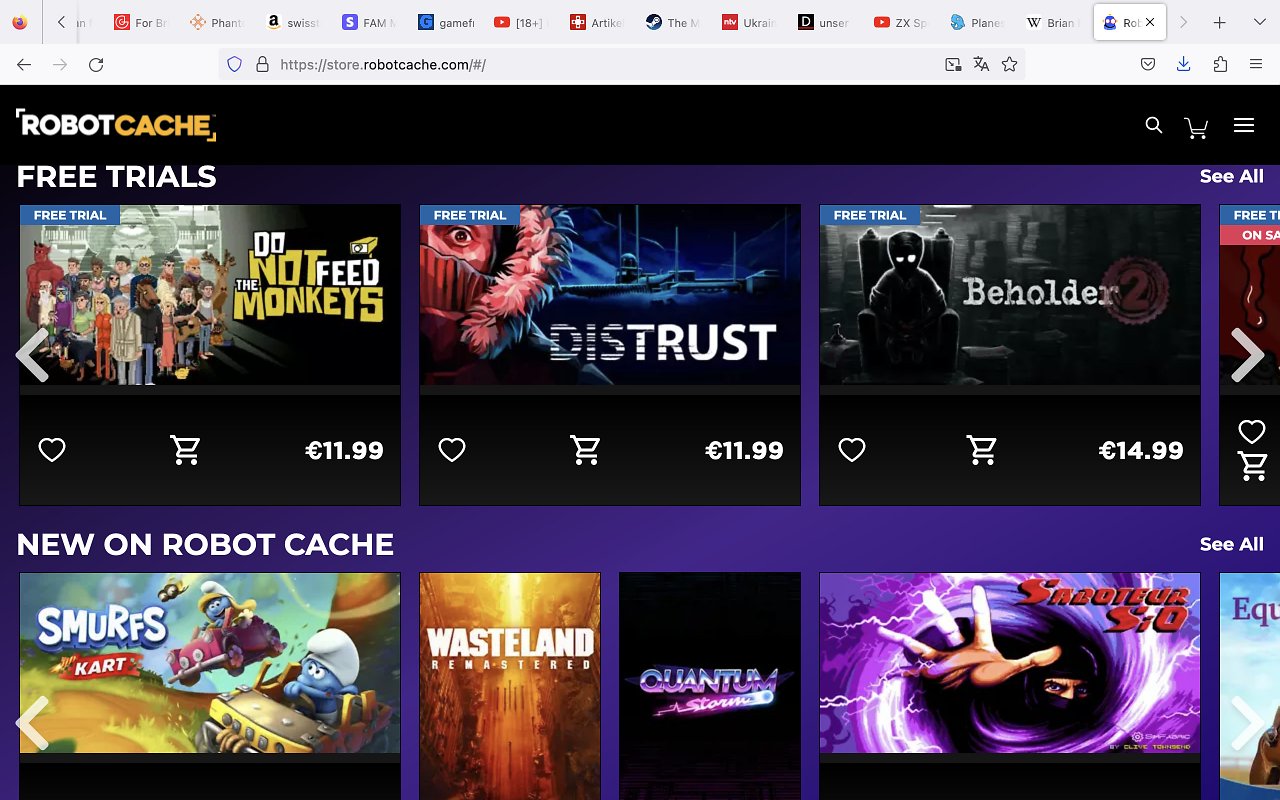The height and width of the screenshot is (800, 1280).
Task: Close the active Robot Cache tab
Action: (1150, 22)
